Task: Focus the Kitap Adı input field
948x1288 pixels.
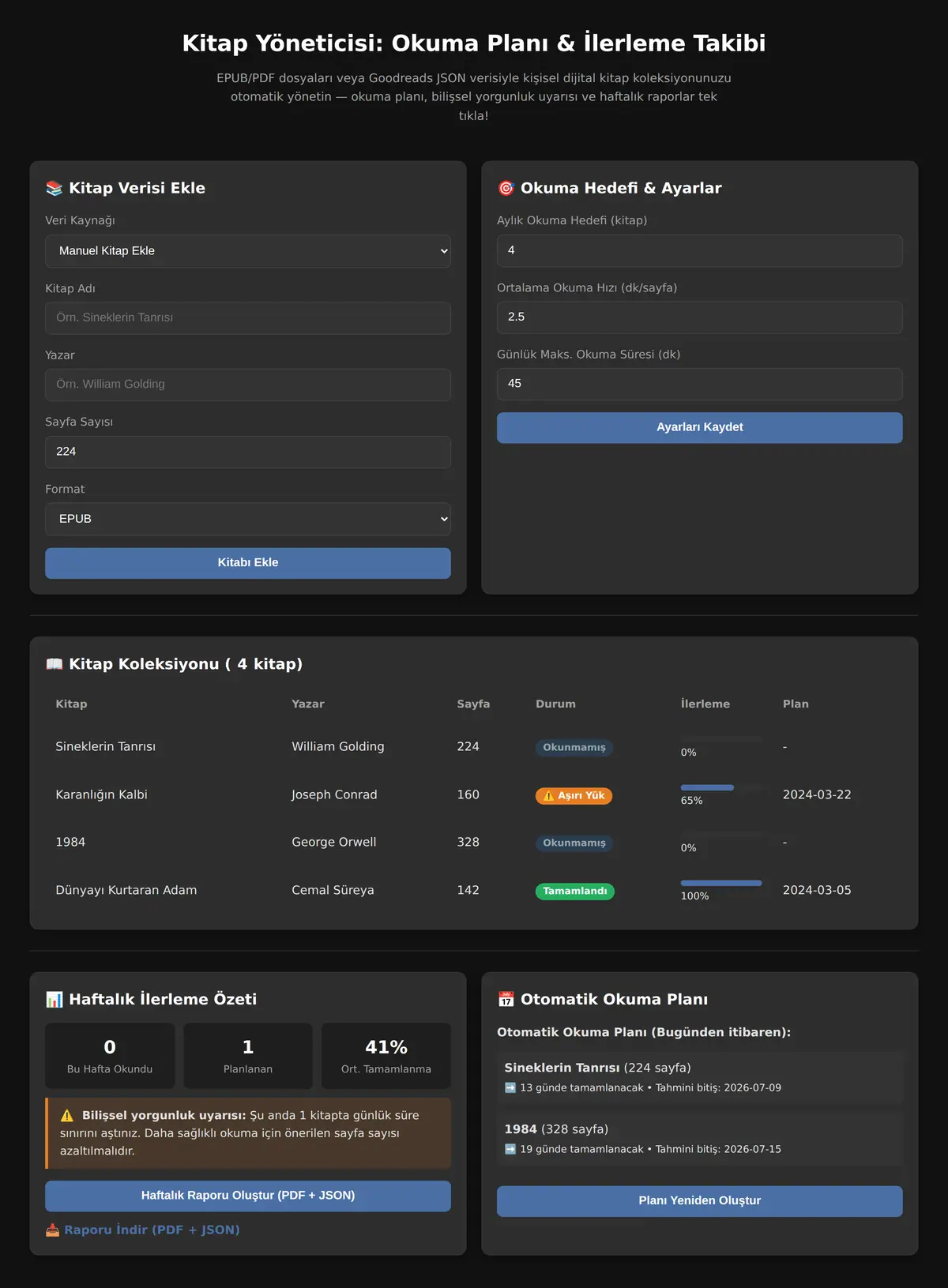Action: tap(248, 317)
